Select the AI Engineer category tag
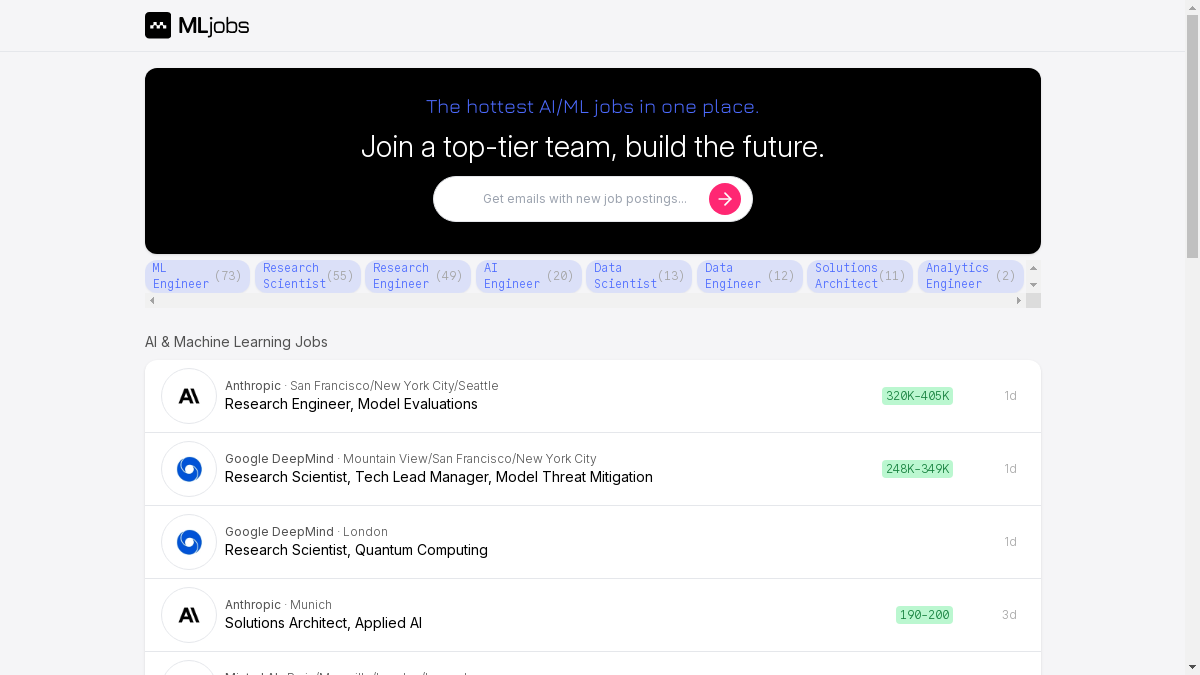 (x=528, y=276)
